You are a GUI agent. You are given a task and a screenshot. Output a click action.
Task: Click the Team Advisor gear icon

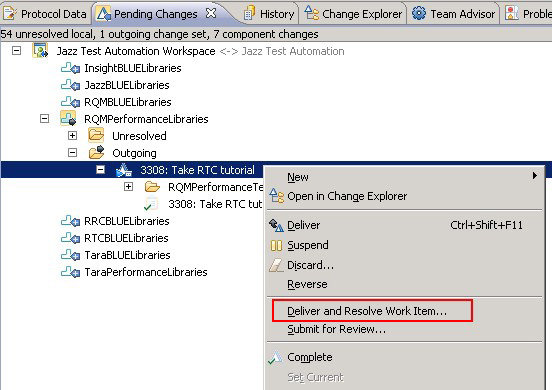click(x=419, y=13)
